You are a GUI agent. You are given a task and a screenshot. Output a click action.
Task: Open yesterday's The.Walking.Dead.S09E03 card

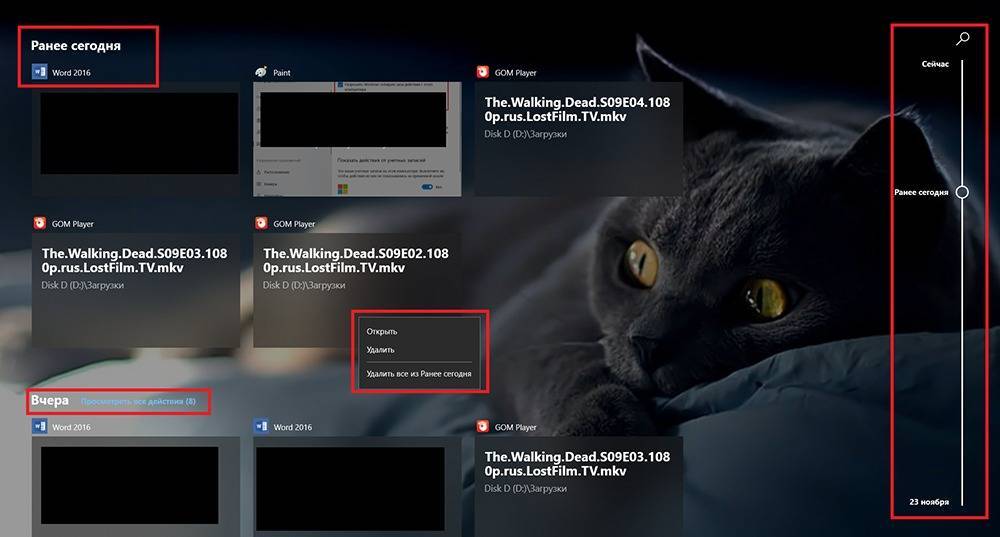pos(578,485)
